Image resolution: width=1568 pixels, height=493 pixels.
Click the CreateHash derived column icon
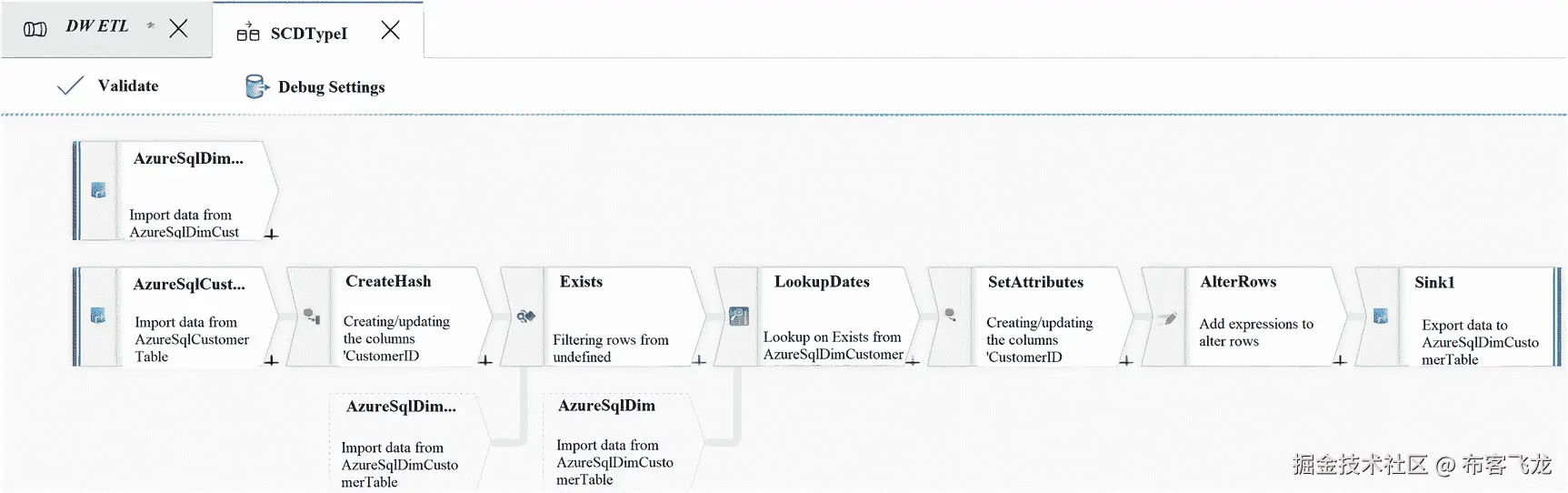point(312,316)
